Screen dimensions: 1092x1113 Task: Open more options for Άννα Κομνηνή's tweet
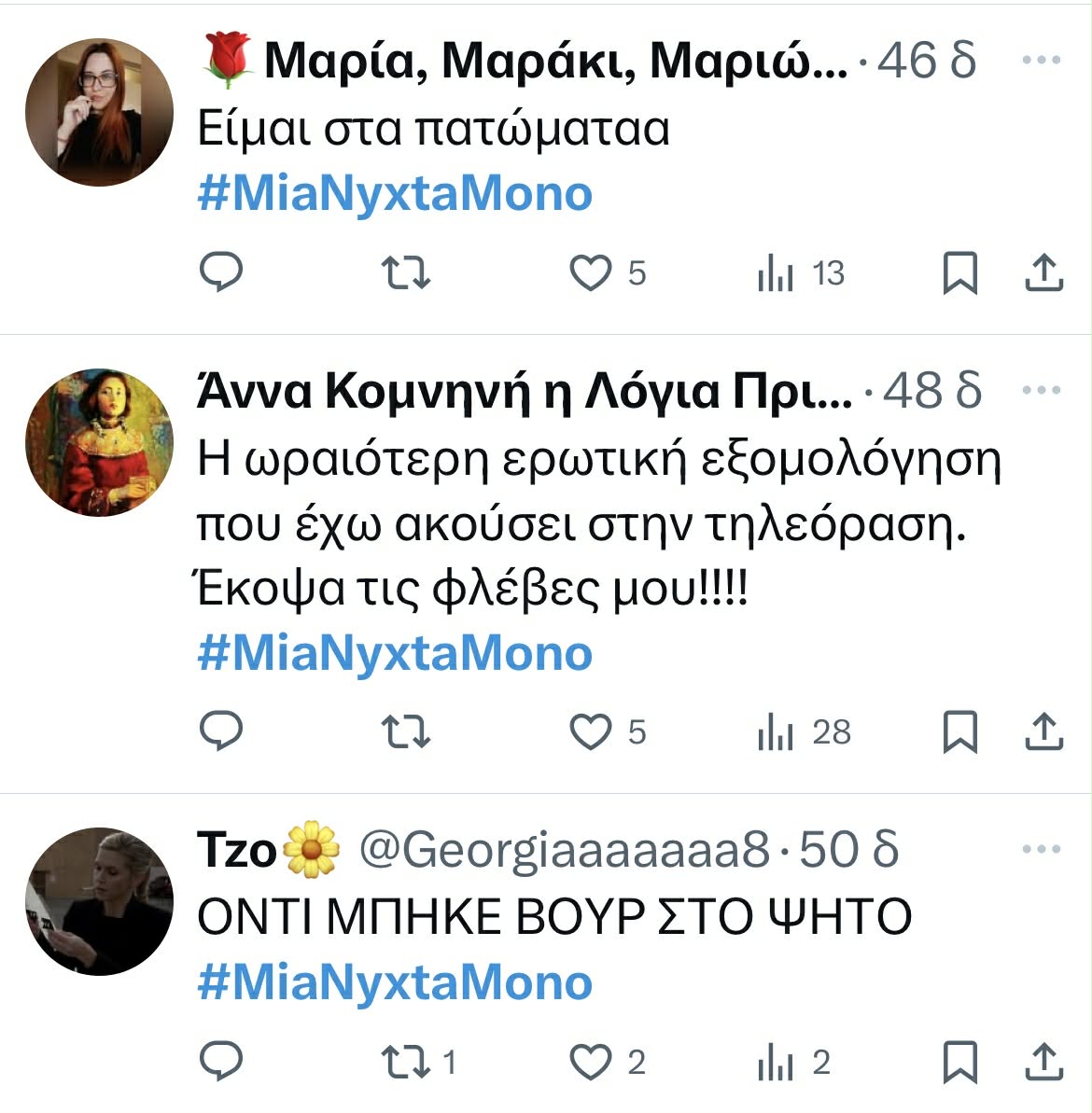[x=1042, y=390]
